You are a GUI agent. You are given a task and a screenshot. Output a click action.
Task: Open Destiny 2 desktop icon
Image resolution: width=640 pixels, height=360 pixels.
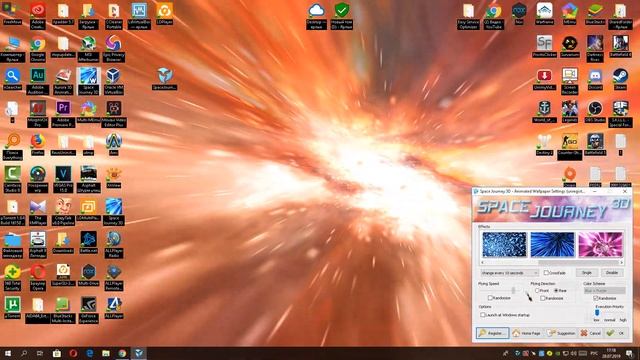pyautogui.click(x=544, y=144)
